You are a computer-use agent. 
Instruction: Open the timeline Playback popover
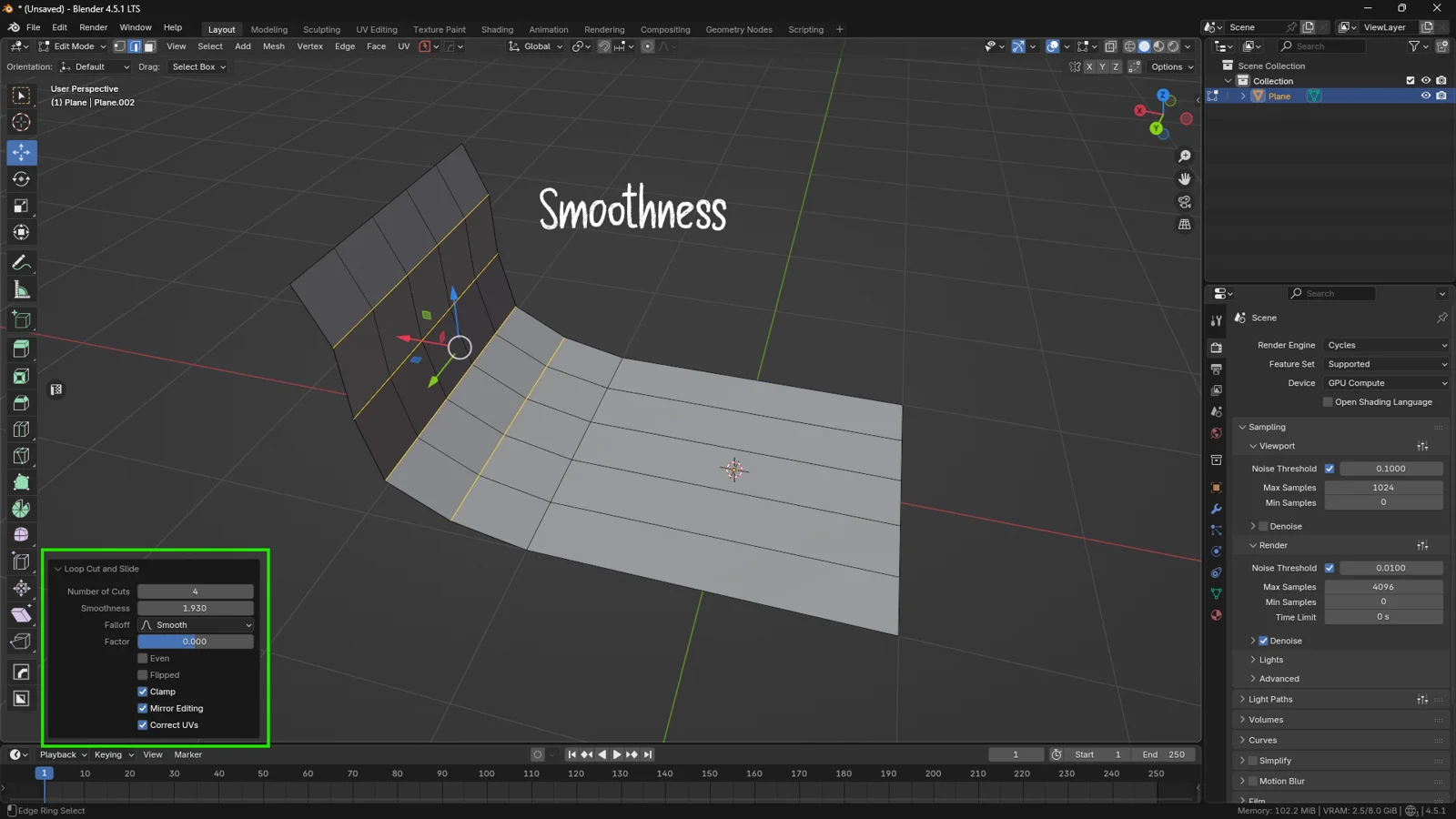(63, 754)
